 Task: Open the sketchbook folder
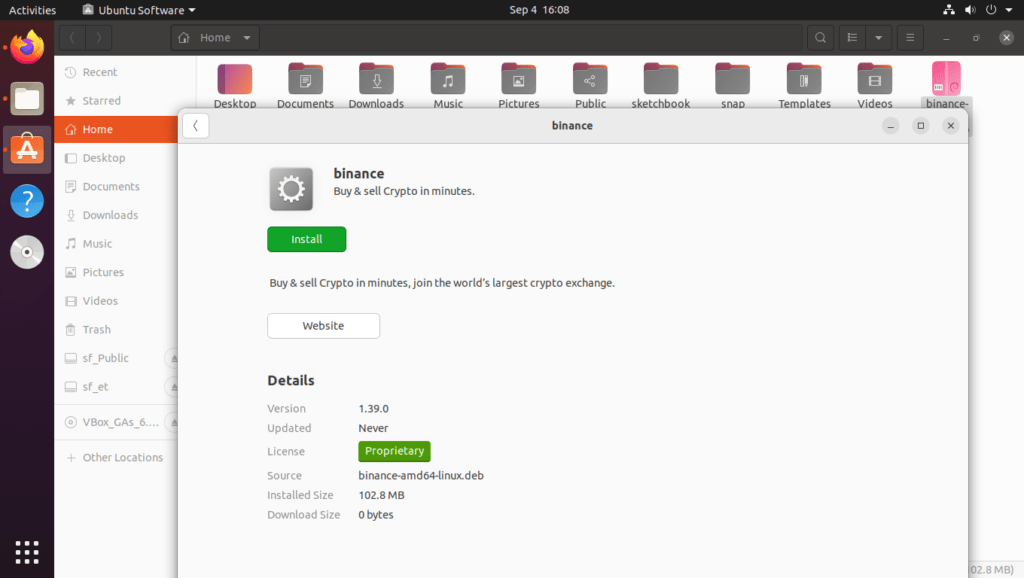661,86
